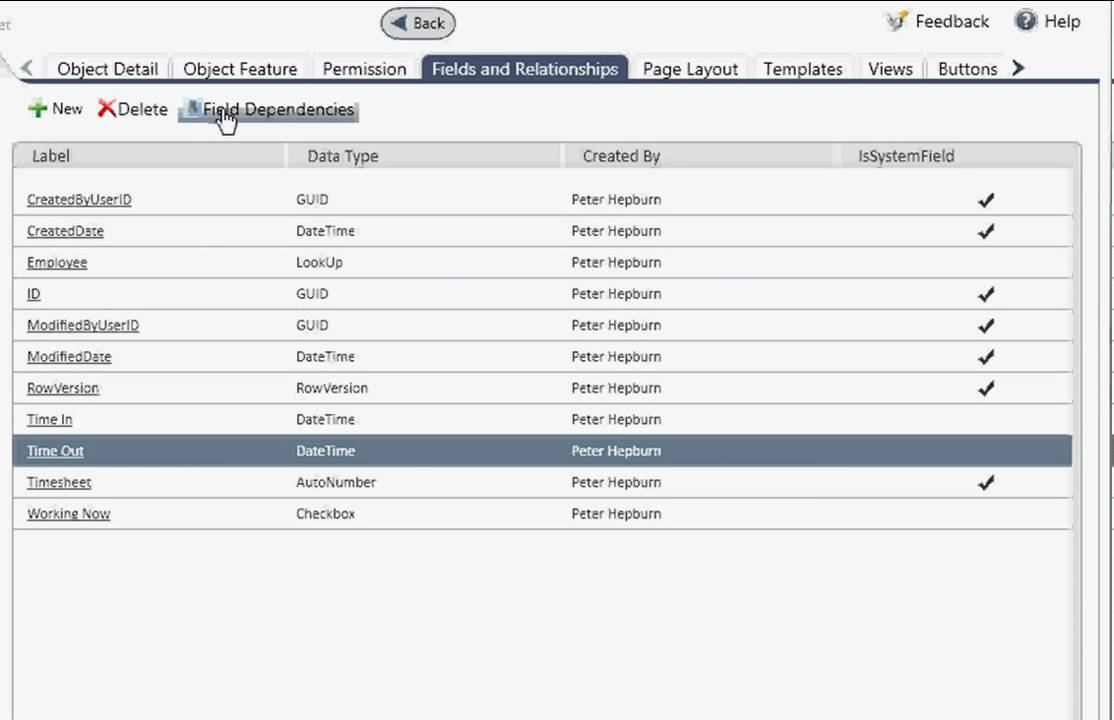Click the green plus New icon
This screenshot has height=720, width=1114.
click(37, 109)
